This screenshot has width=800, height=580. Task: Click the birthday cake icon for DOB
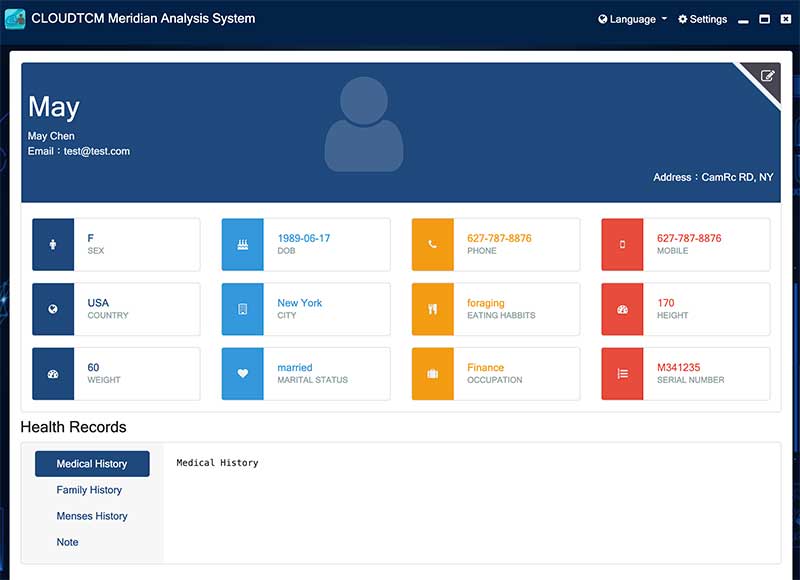point(242,244)
